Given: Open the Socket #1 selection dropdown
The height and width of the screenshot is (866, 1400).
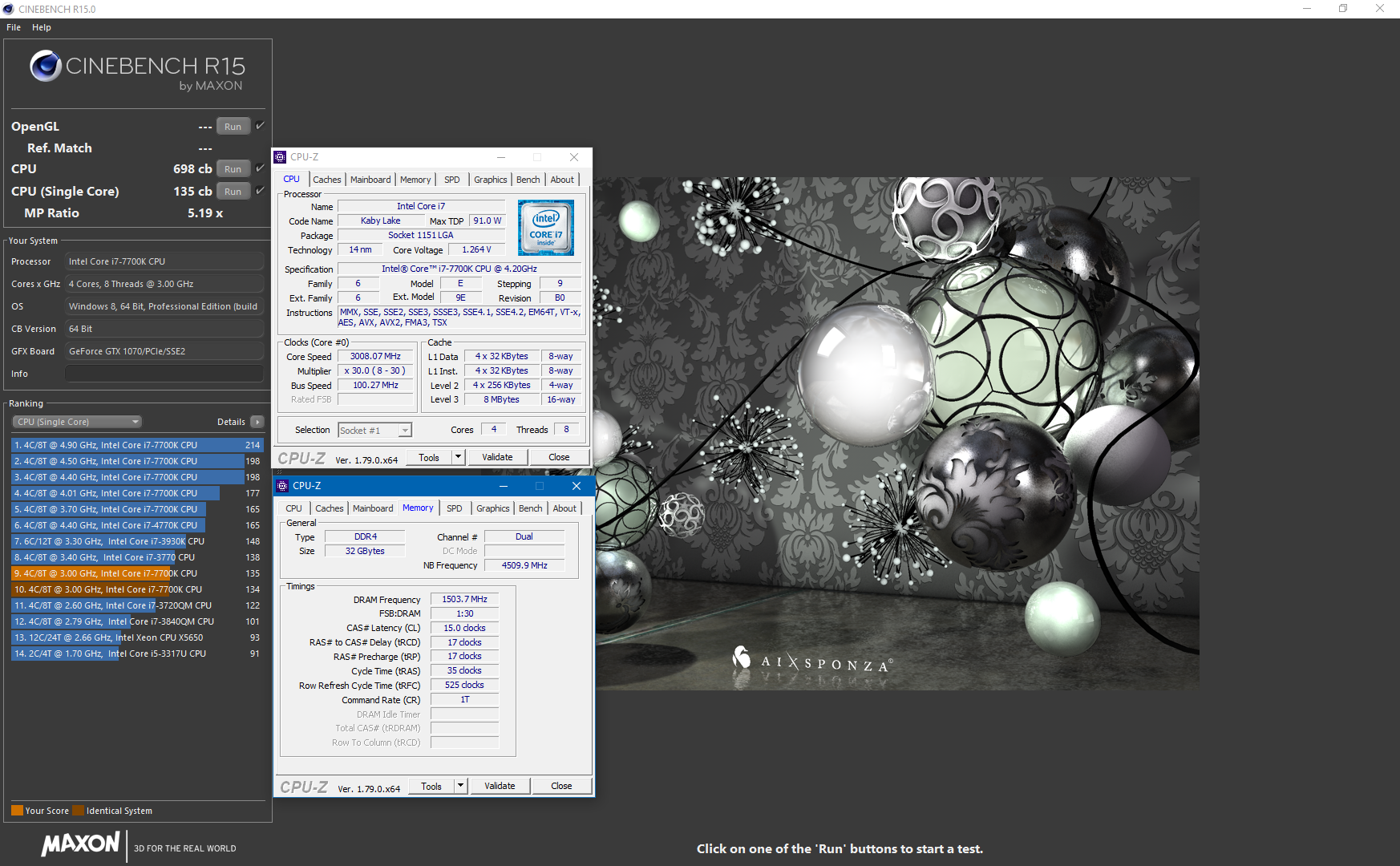Looking at the screenshot, I should (x=374, y=431).
